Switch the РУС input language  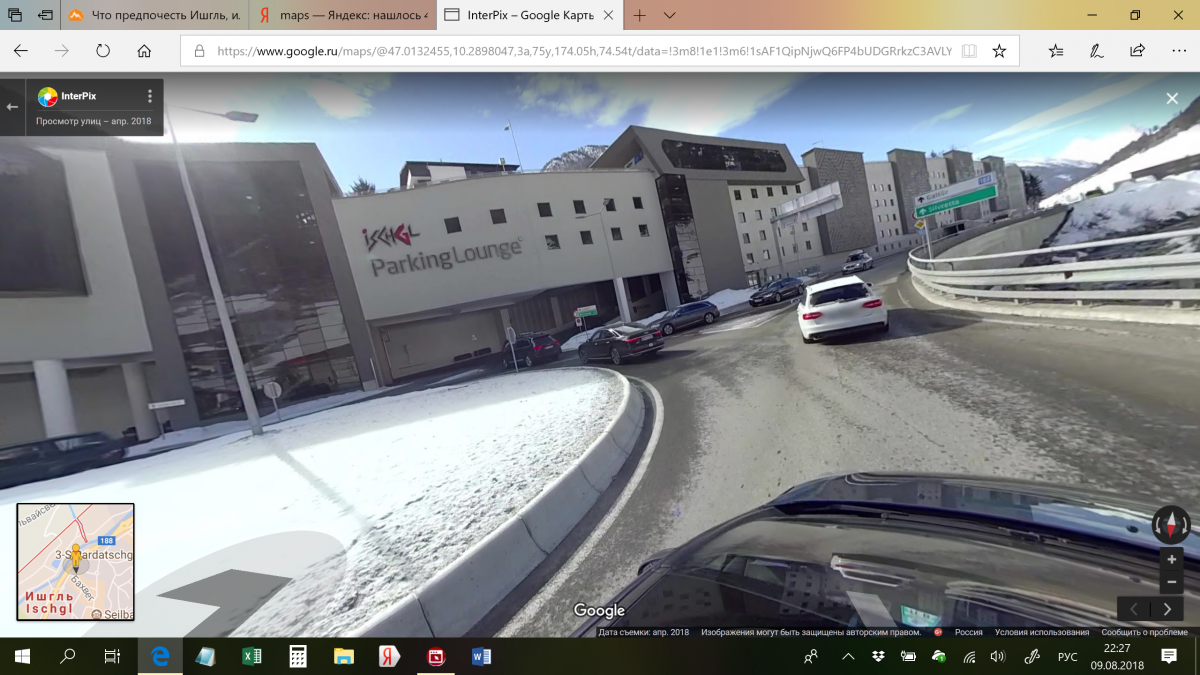click(x=1068, y=656)
